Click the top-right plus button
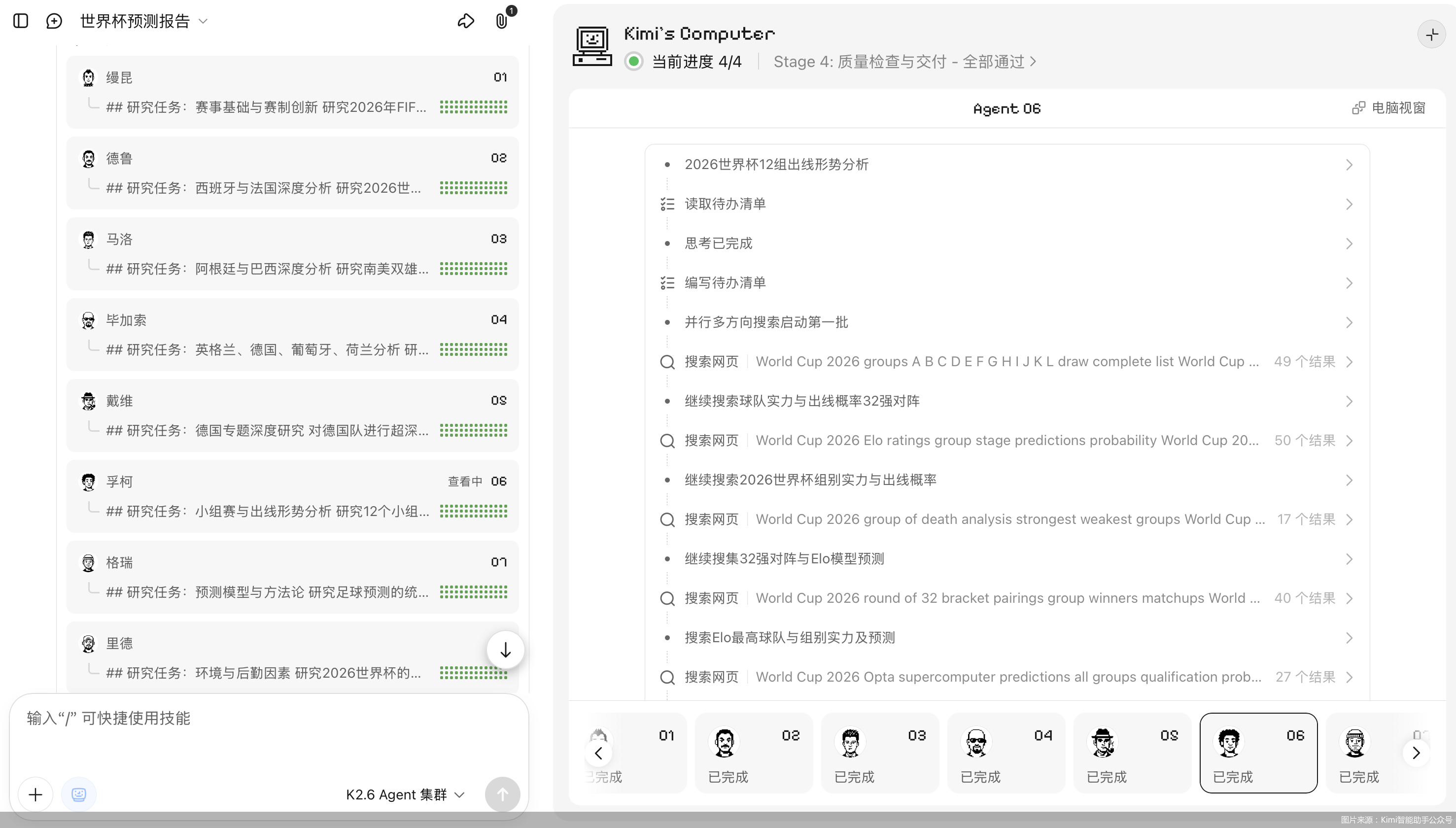1456x828 pixels. pyautogui.click(x=1431, y=34)
